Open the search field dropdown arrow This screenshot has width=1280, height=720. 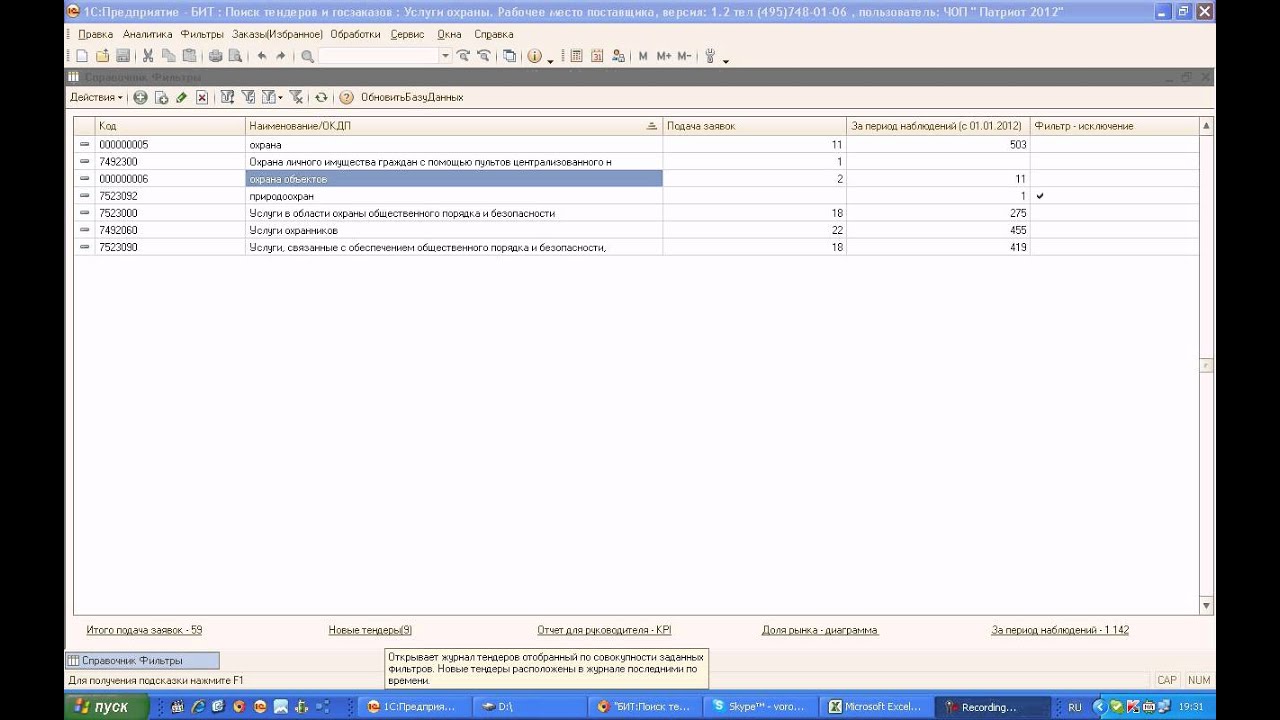tap(447, 56)
